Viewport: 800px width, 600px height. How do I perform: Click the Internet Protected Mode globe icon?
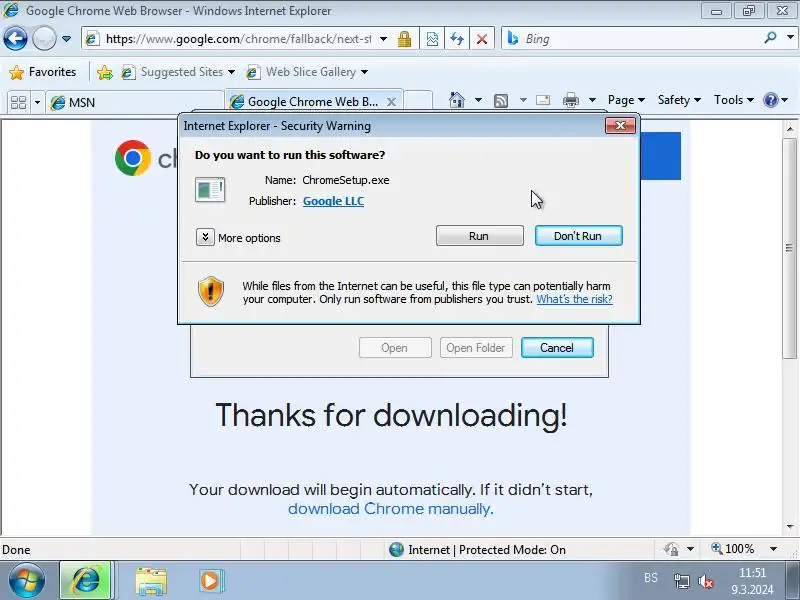pos(396,549)
